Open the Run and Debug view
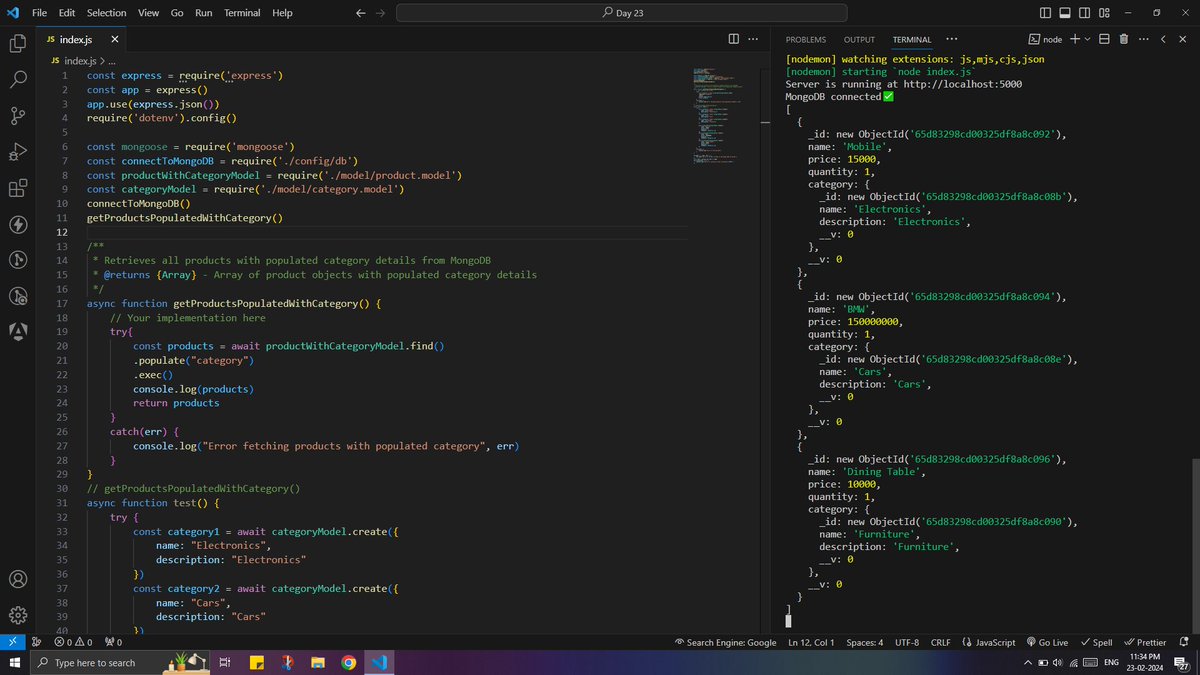Image resolution: width=1200 pixels, height=675 pixels. coord(17,152)
